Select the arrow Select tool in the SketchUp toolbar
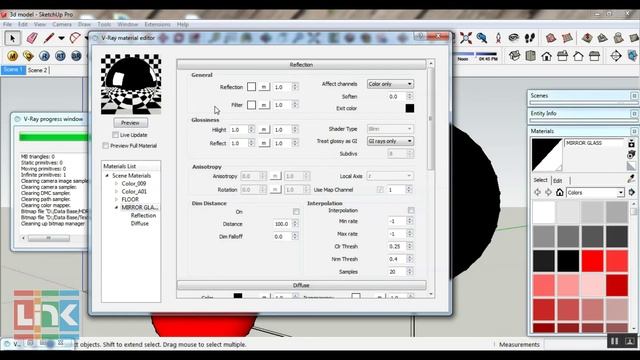 click(12, 38)
